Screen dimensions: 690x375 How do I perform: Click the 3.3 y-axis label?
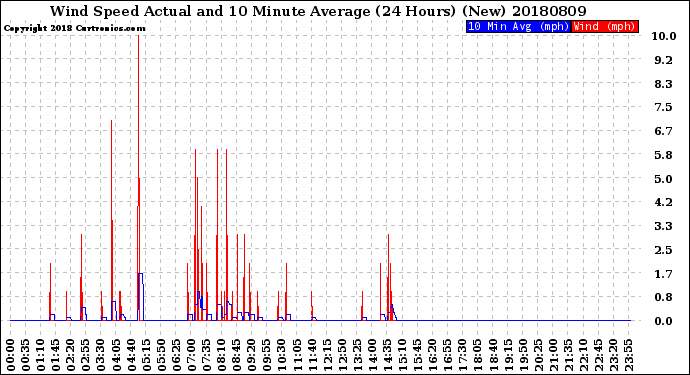click(x=664, y=226)
